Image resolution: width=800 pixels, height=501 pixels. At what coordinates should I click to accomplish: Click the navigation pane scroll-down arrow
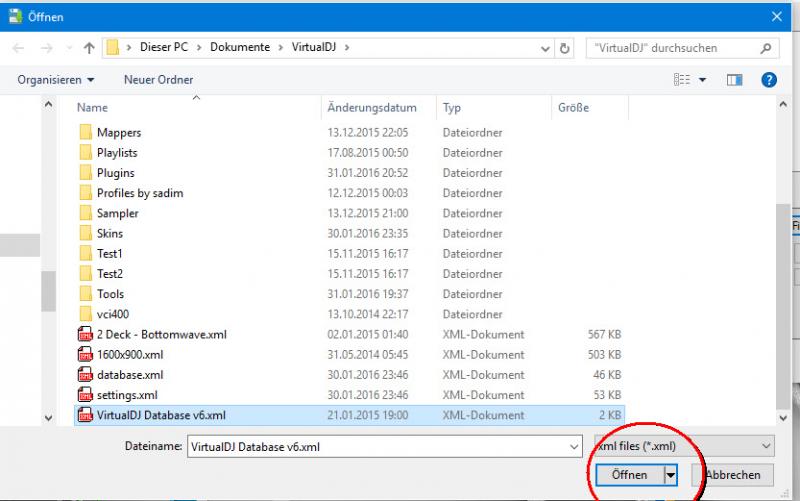pos(48,418)
